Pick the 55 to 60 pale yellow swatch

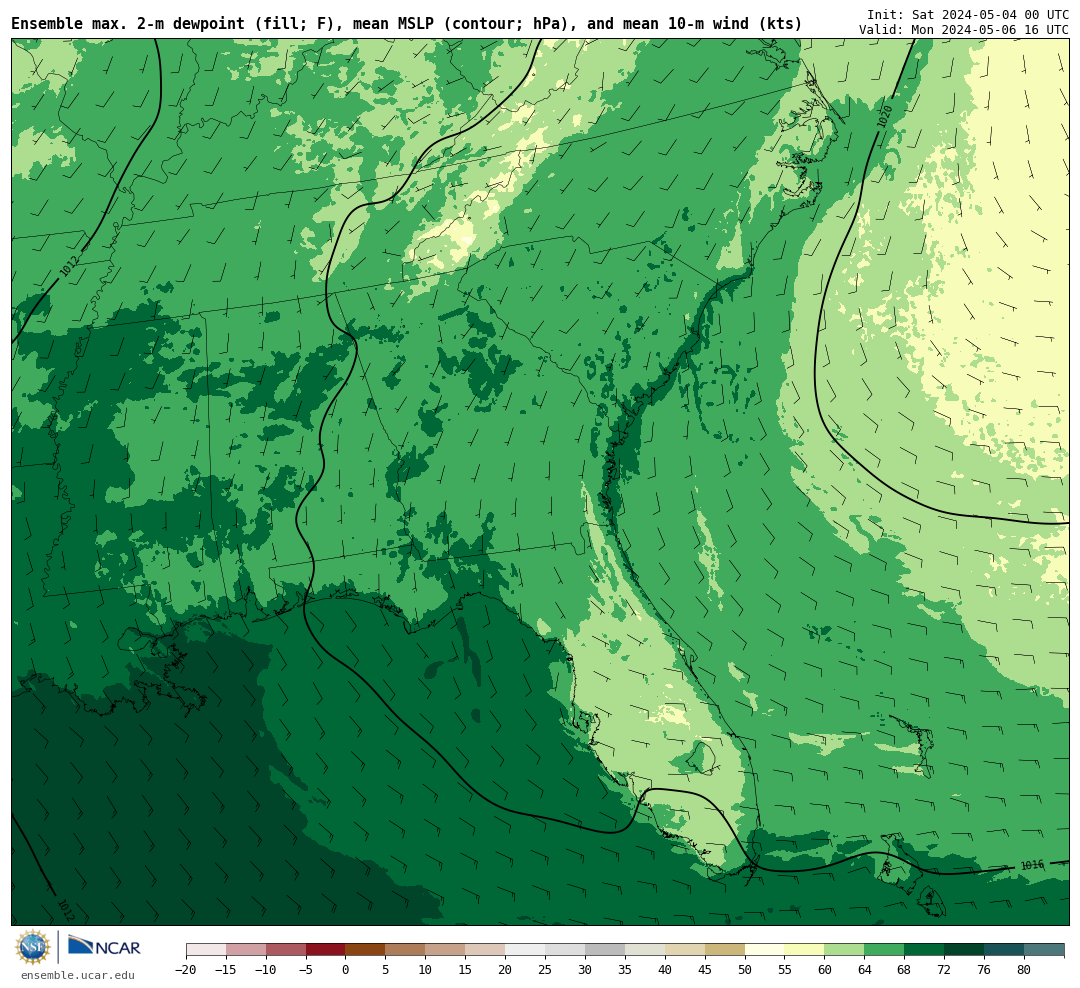point(805,950)
